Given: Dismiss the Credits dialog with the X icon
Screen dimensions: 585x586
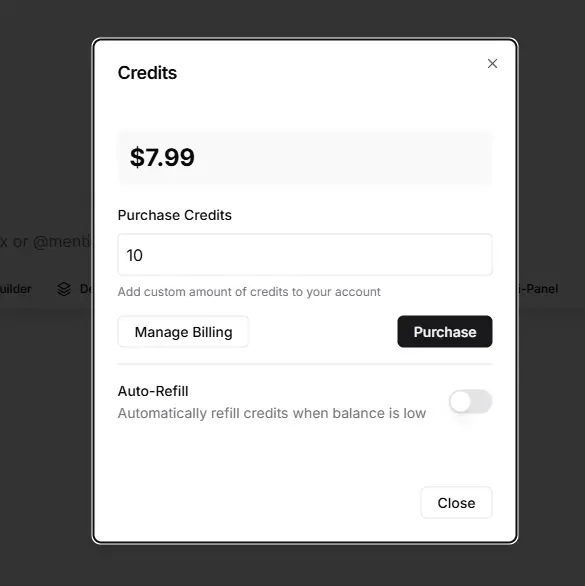Looking at the screenshot, I should pyautogui.click(x=492, y=64).
